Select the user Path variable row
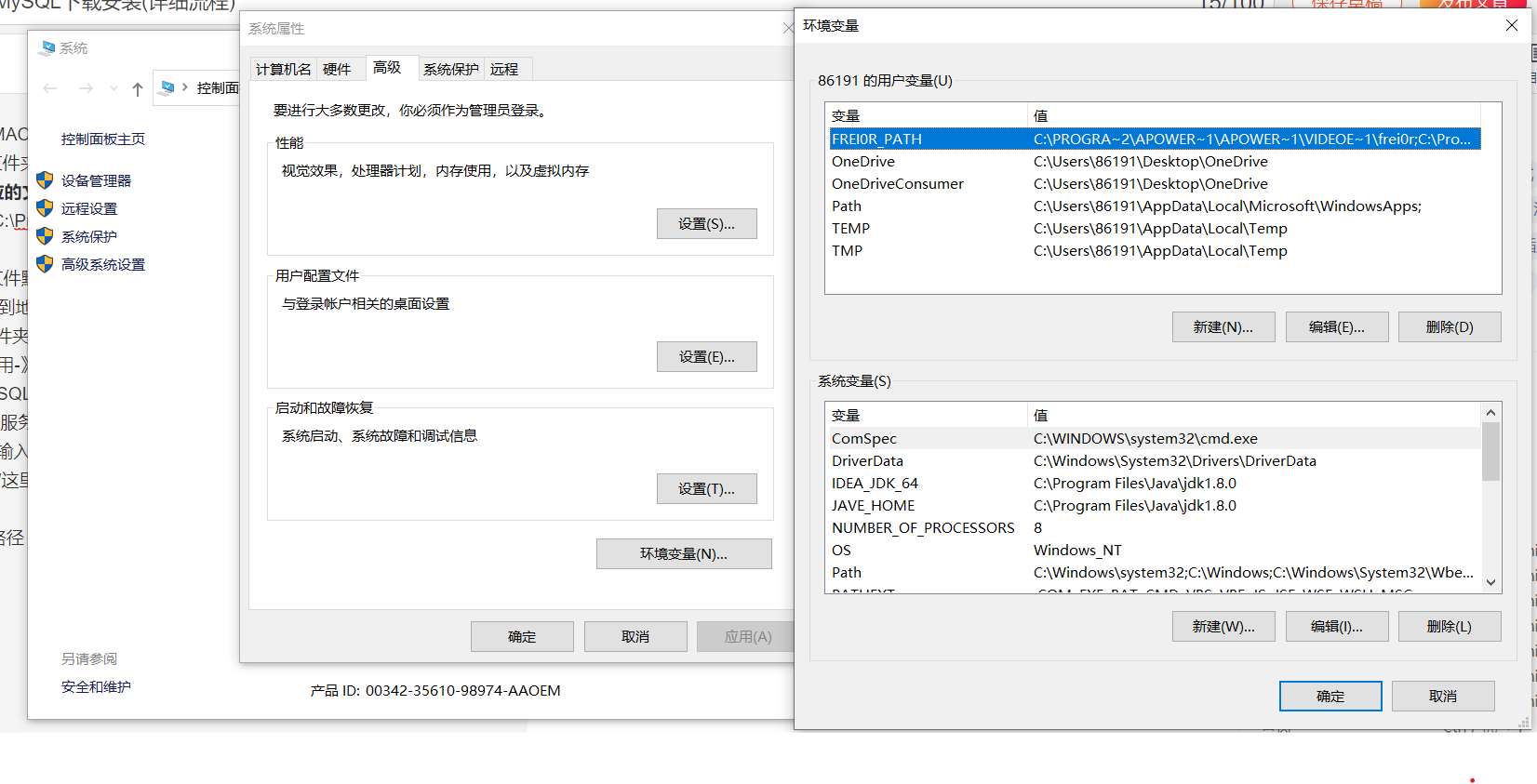The width and height of the screenshot is (1537, 784). (x=1155, y=206)
